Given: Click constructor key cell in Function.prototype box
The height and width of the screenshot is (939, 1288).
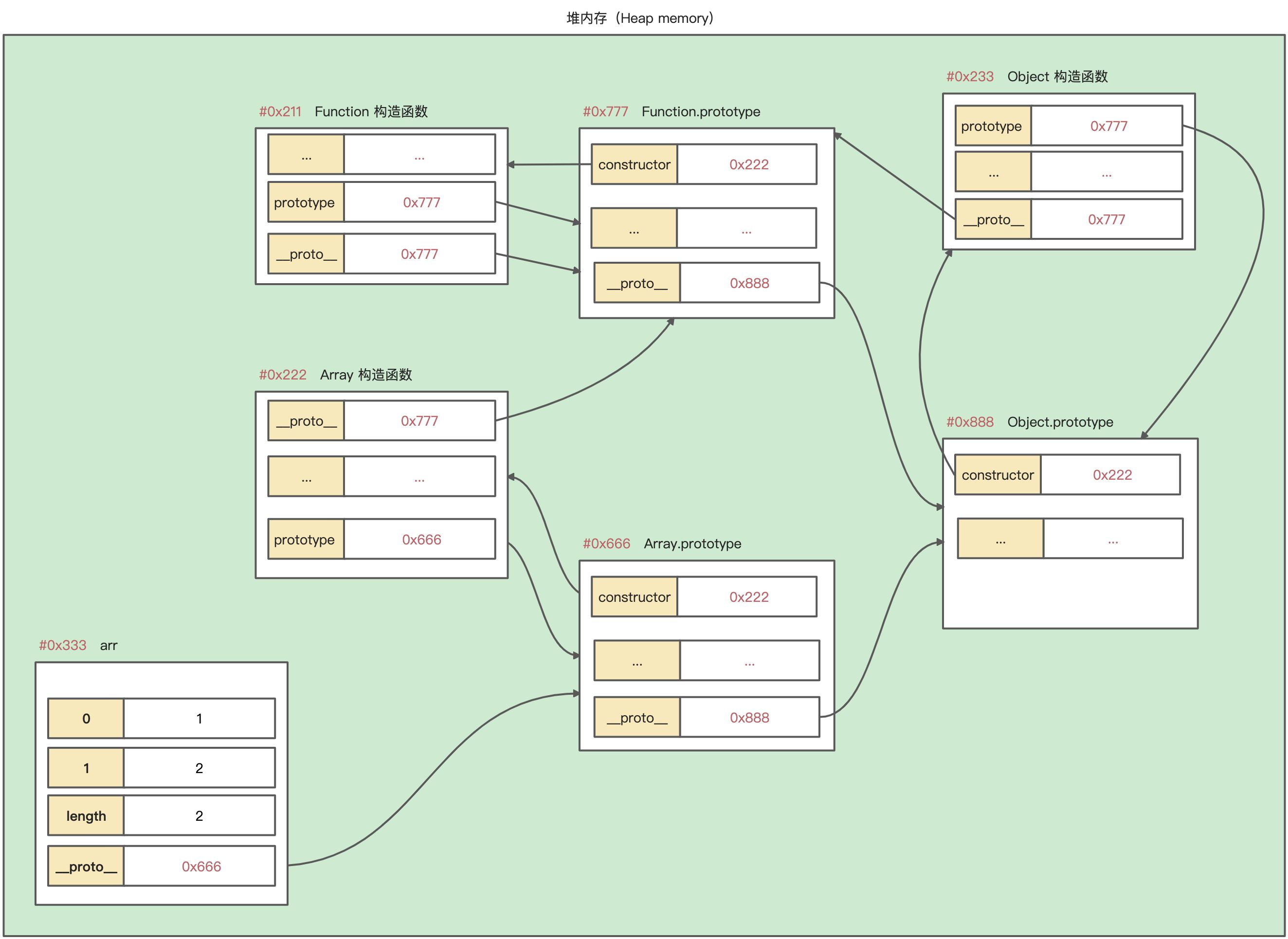Looking at the screenshot, I should pos(634,165).
